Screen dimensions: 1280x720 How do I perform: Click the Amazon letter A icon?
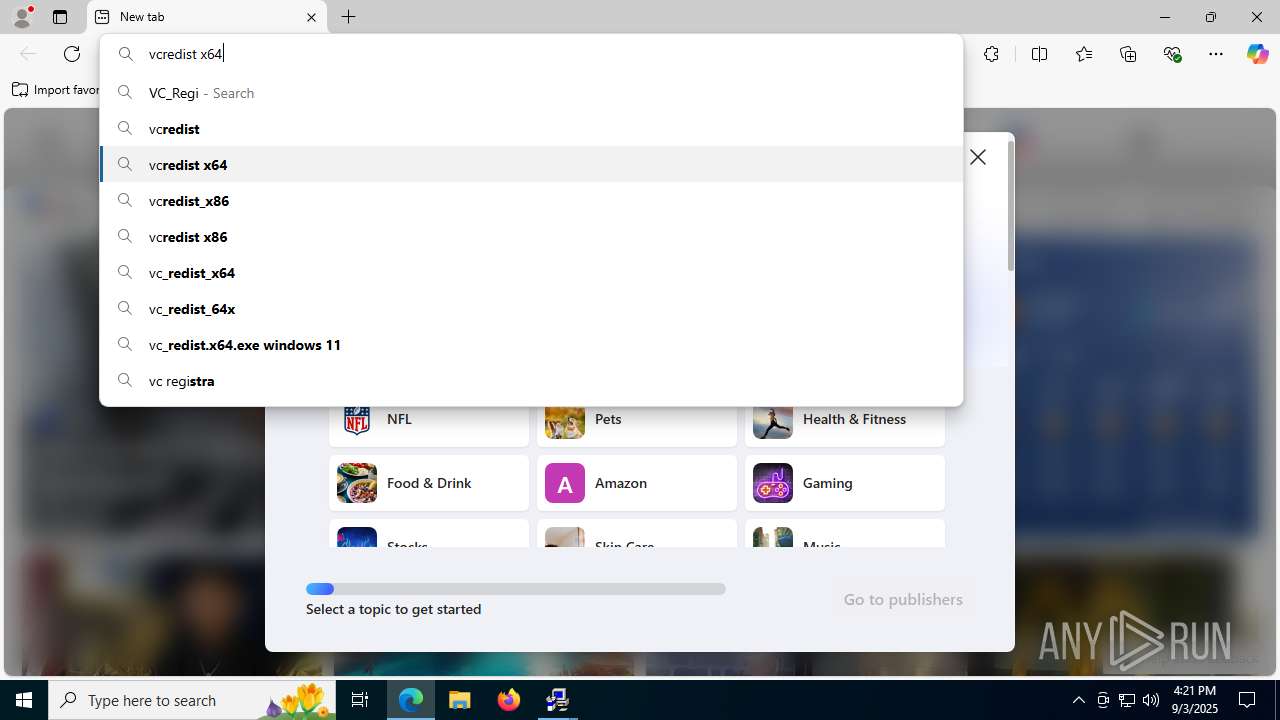coord(565,483)
